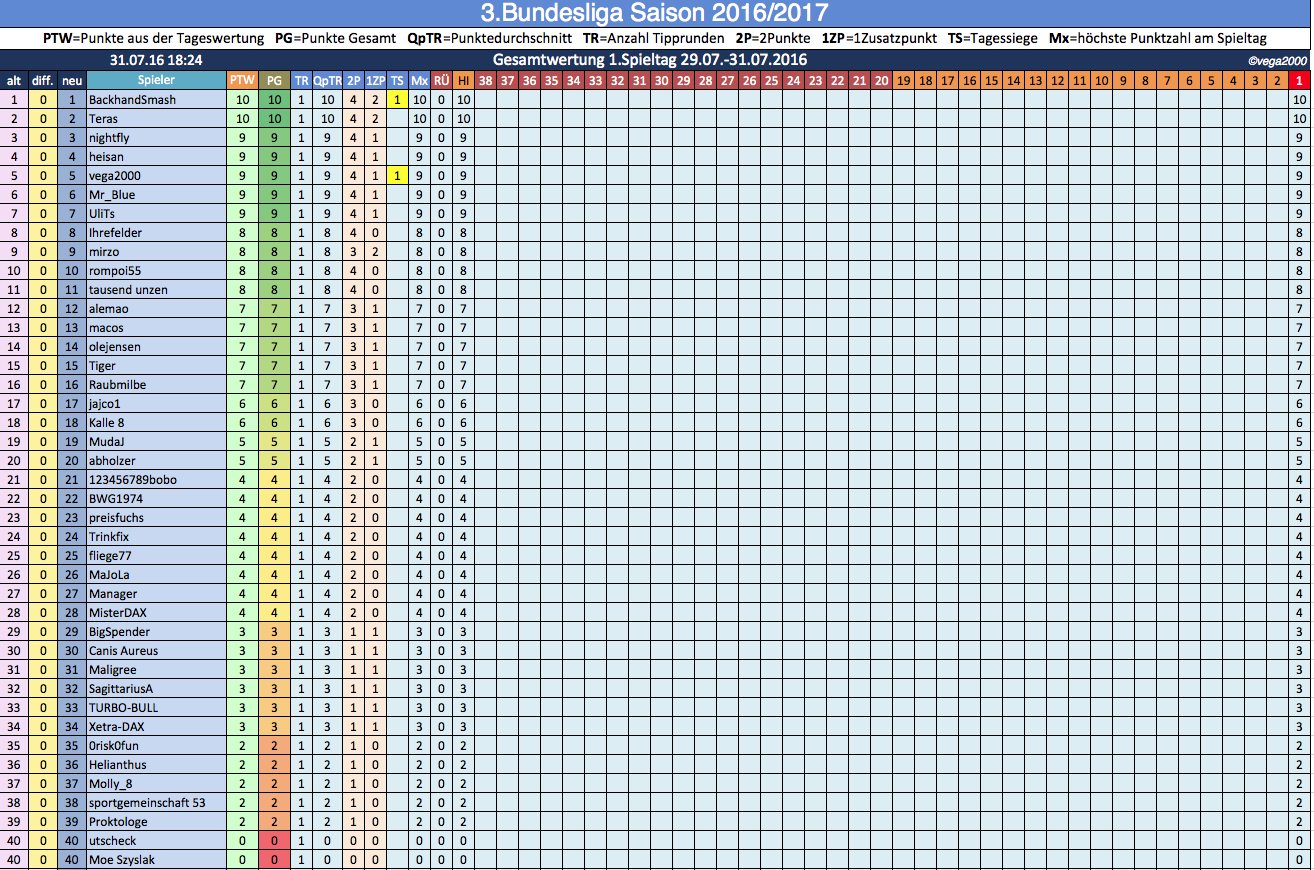
Task: Click the '©vega2000' copyright text
Action: click(x=1278, y=61)
